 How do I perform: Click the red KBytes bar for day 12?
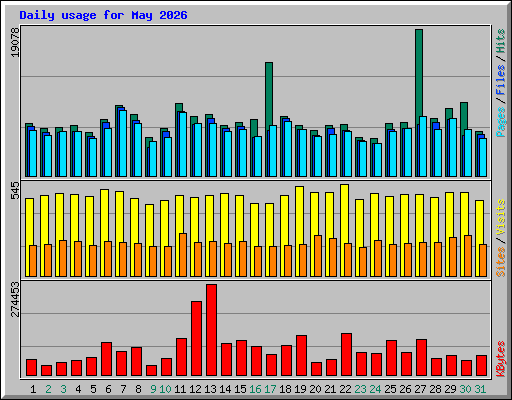click(x=196, y=339)
